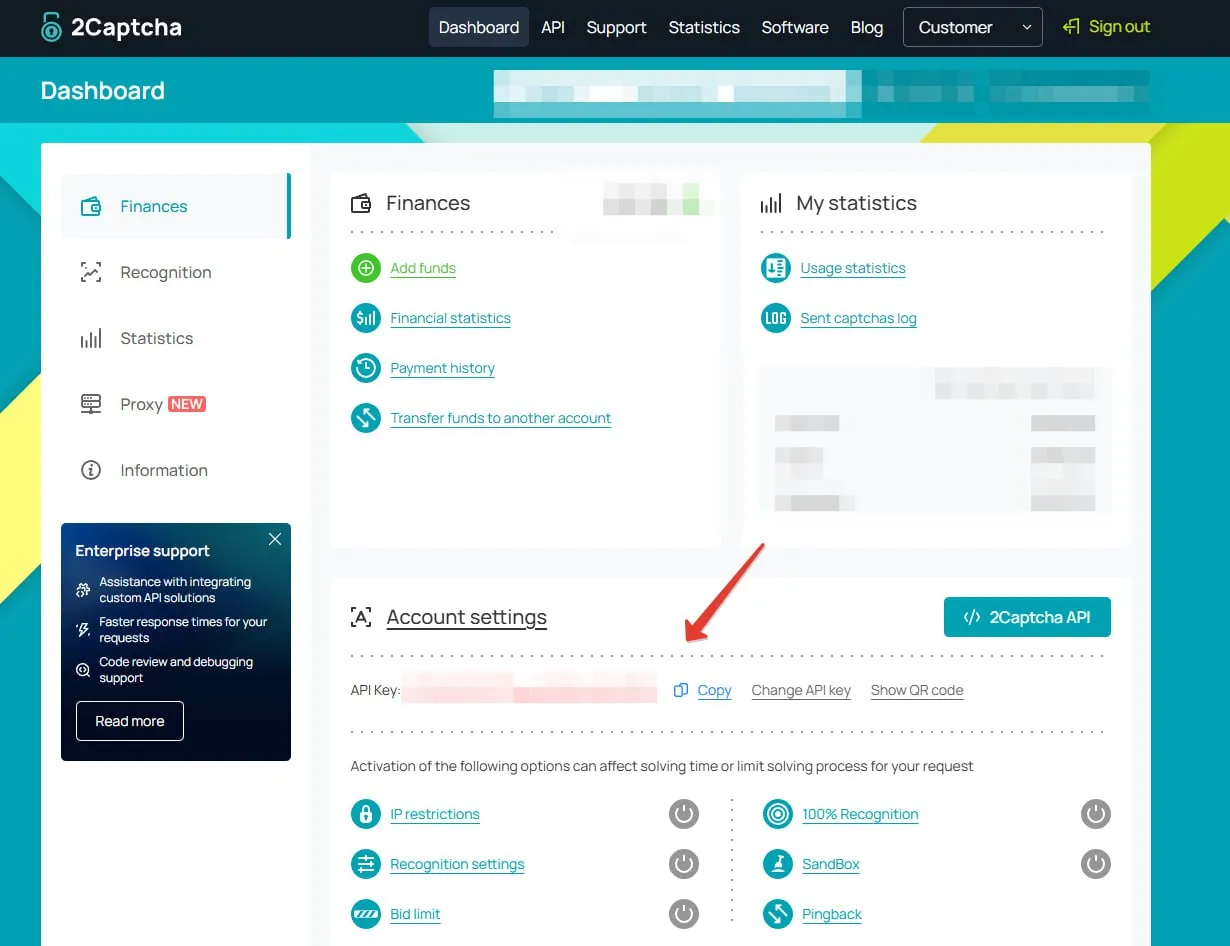Open the Support menu item

(616, 27)
